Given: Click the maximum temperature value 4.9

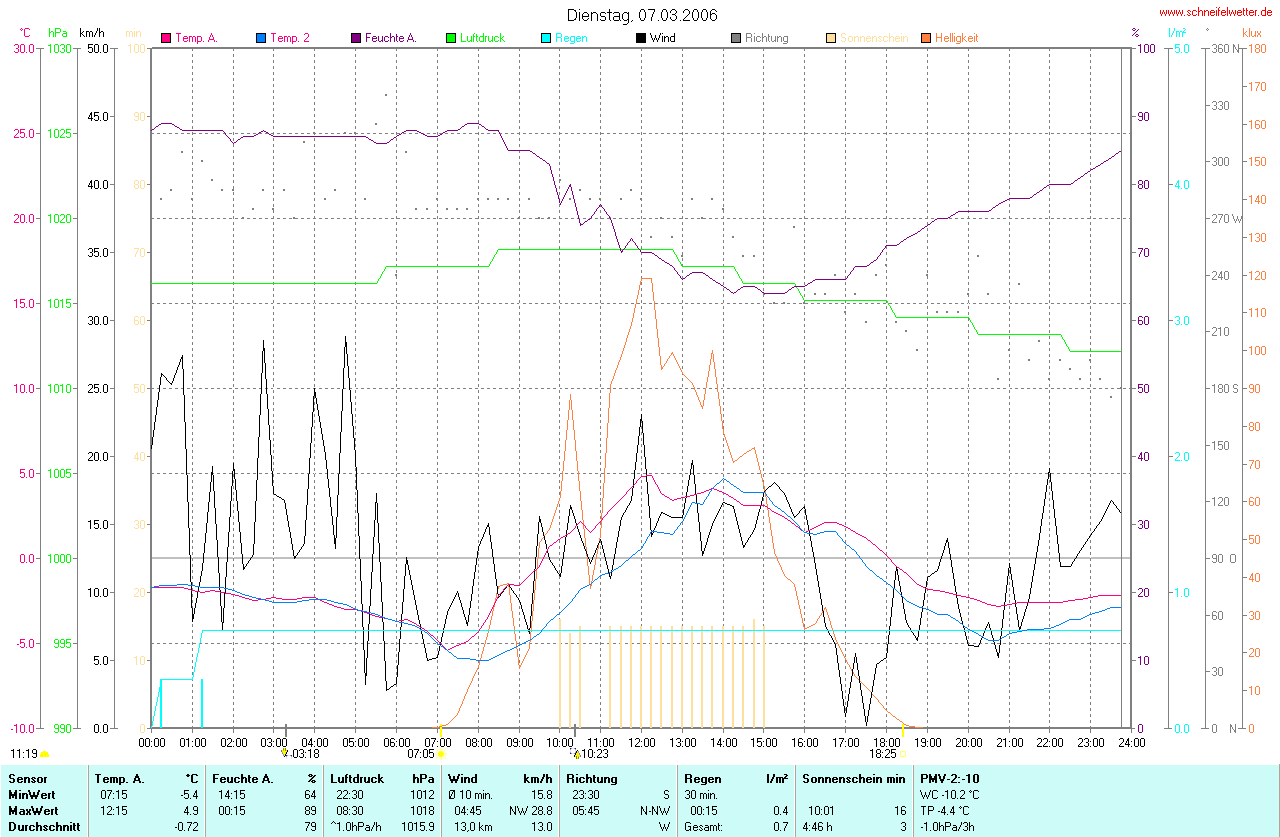Looking at the screenshot, I should click(x=190, y=810).
